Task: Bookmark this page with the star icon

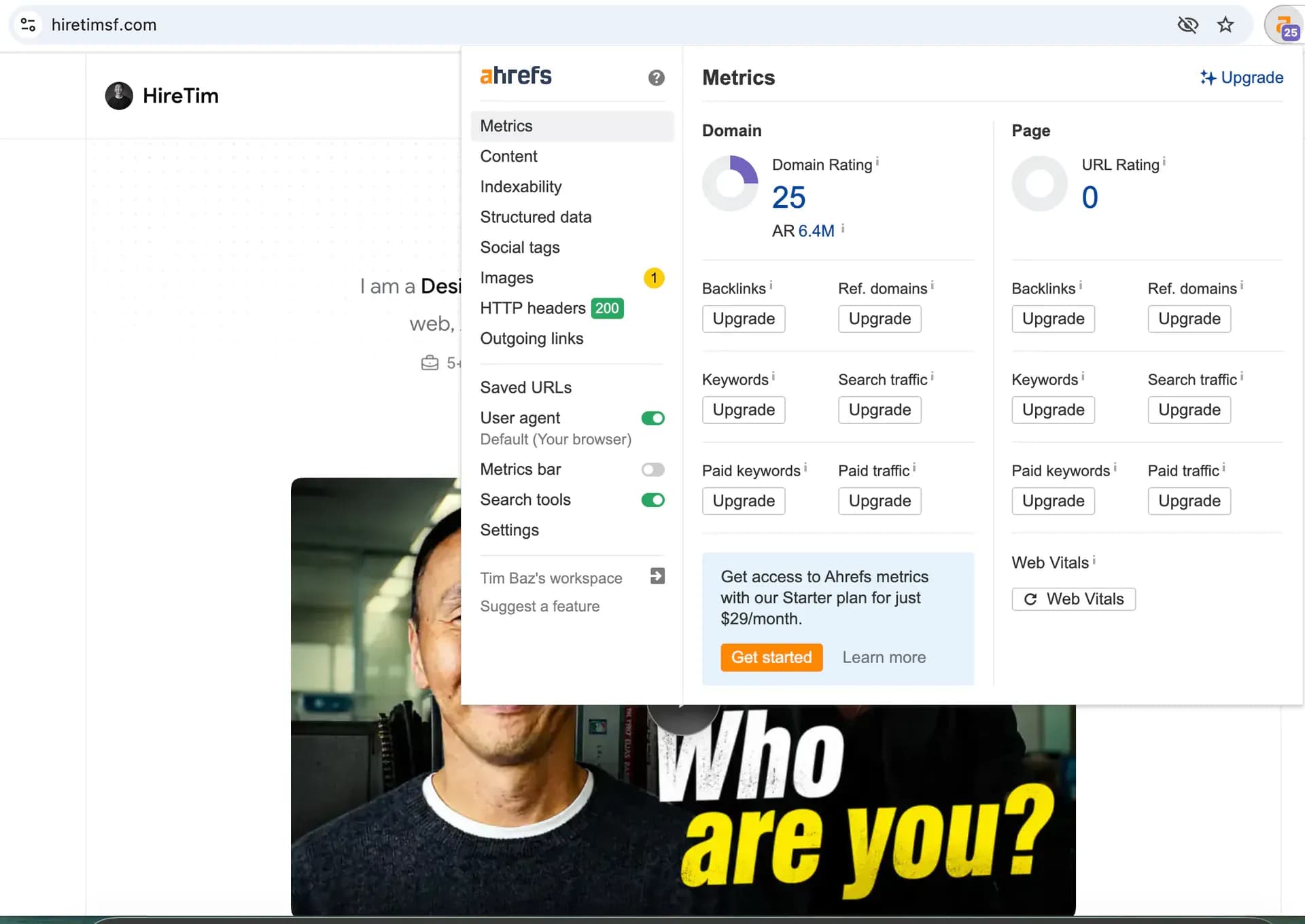Action: [1225, 25]
